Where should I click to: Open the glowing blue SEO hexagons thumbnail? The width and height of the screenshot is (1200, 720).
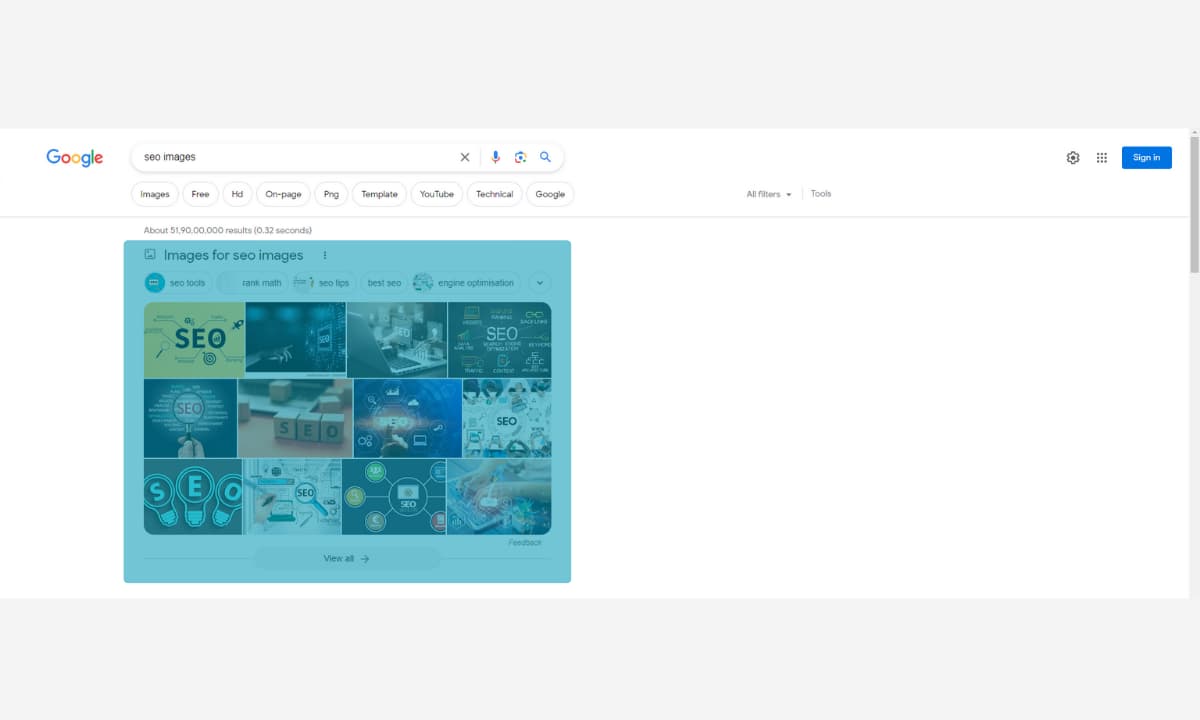pos(408,418)
